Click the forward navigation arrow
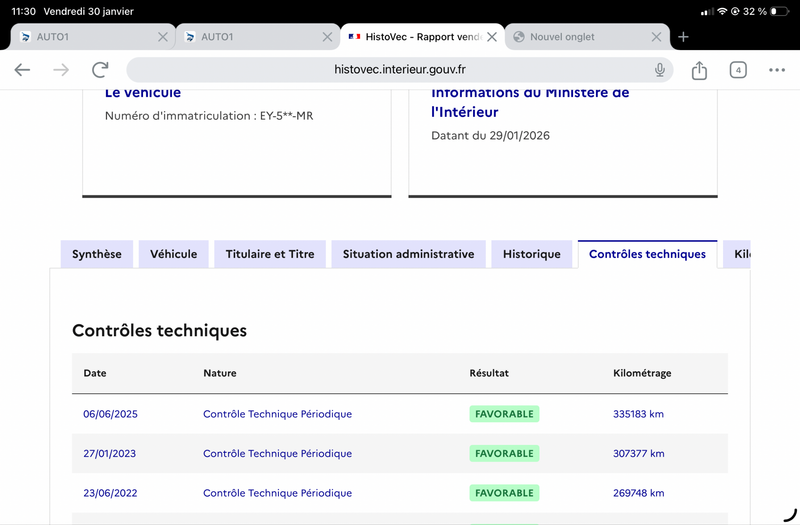This screenshot has width=800, height=525. [61, 69]
